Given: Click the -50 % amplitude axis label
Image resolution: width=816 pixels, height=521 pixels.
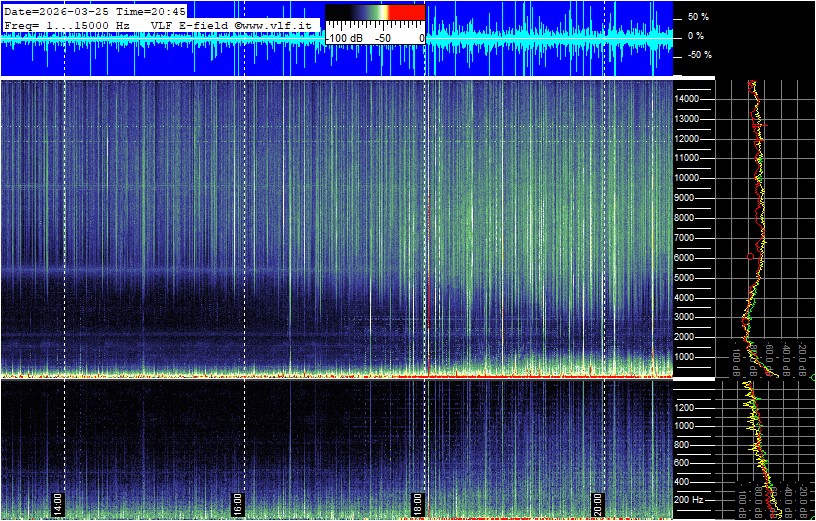Looking at the screenshot, I should click(x=699, y=55).
